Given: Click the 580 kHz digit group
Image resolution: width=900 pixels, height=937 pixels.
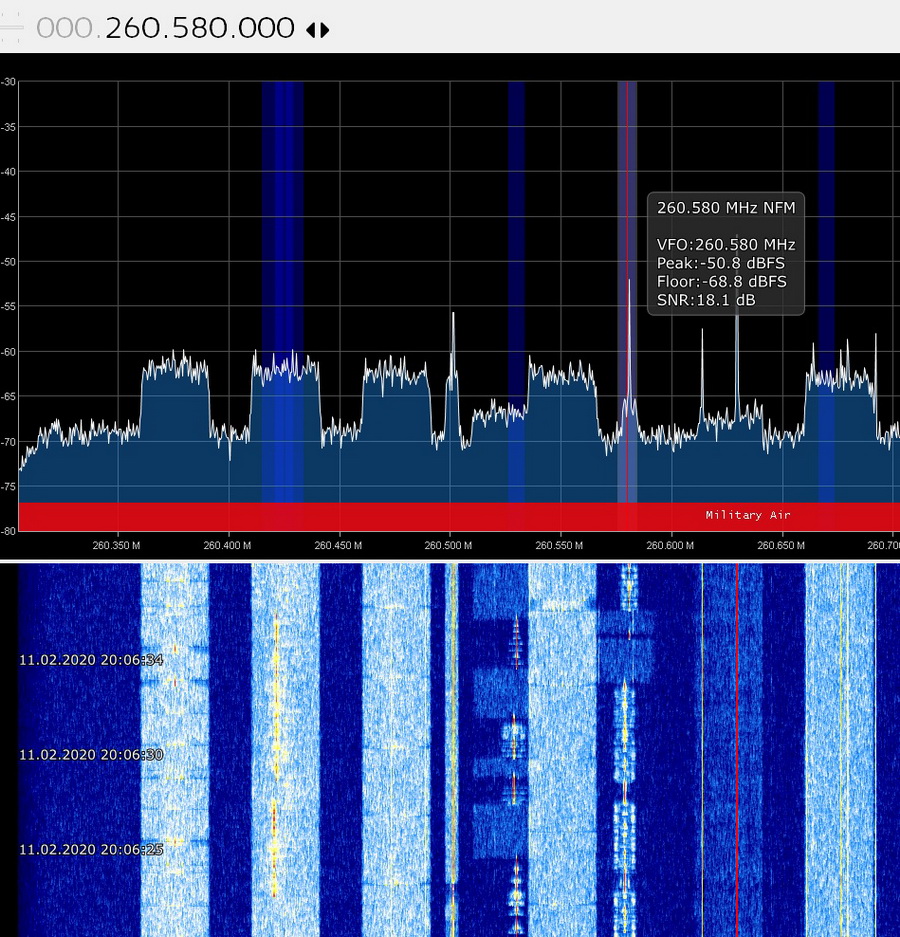Looking at the screenshot, I should coord(199,28).
